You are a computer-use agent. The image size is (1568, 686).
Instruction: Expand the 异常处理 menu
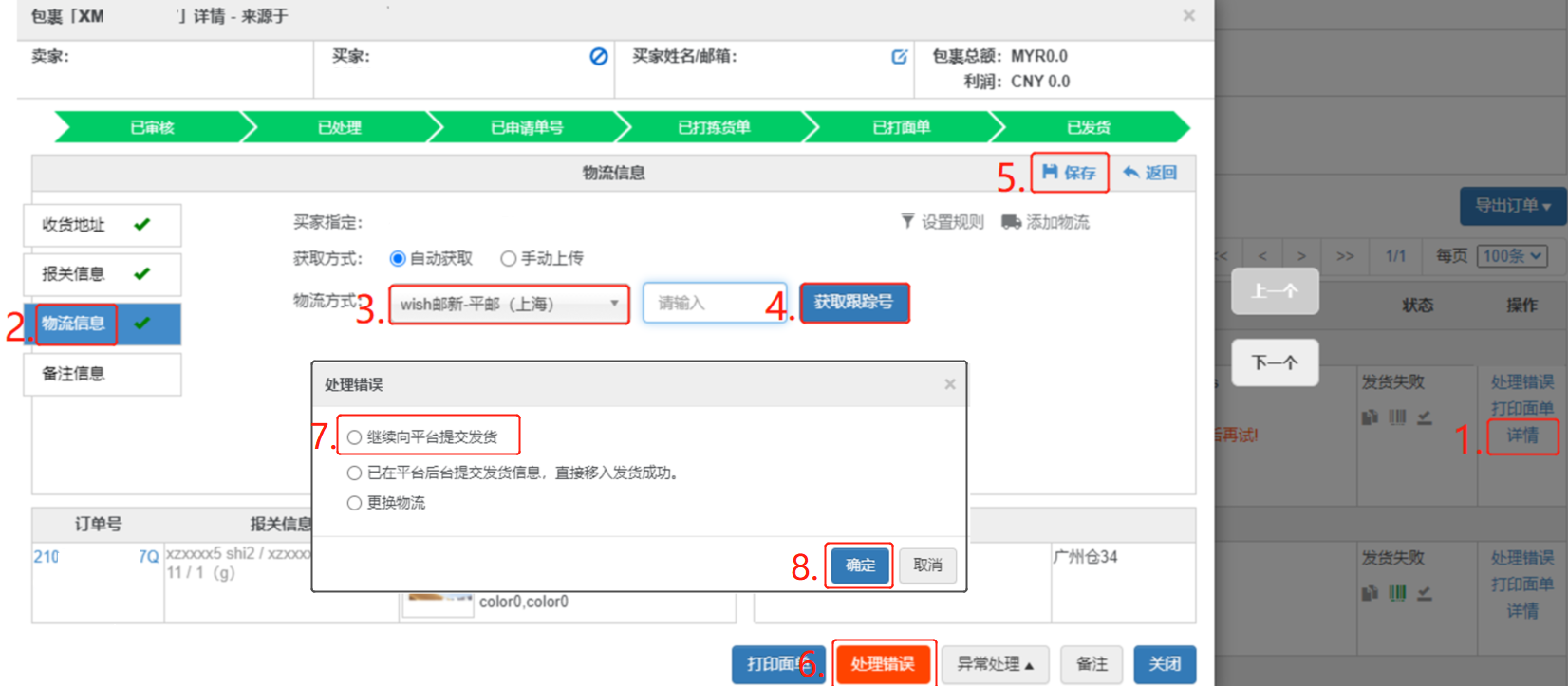(995, 664)
